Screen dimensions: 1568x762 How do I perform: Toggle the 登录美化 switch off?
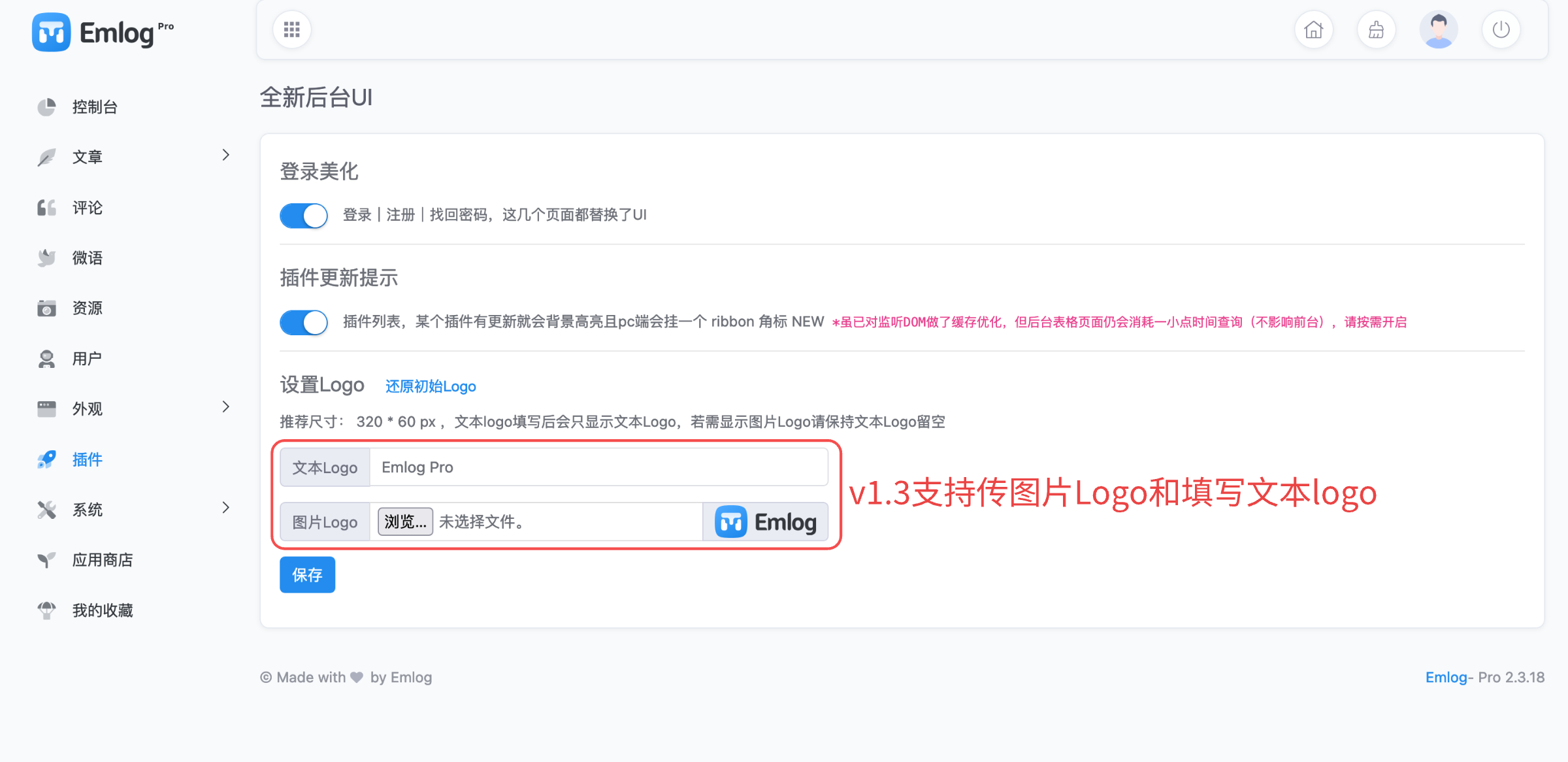(304, 216)
